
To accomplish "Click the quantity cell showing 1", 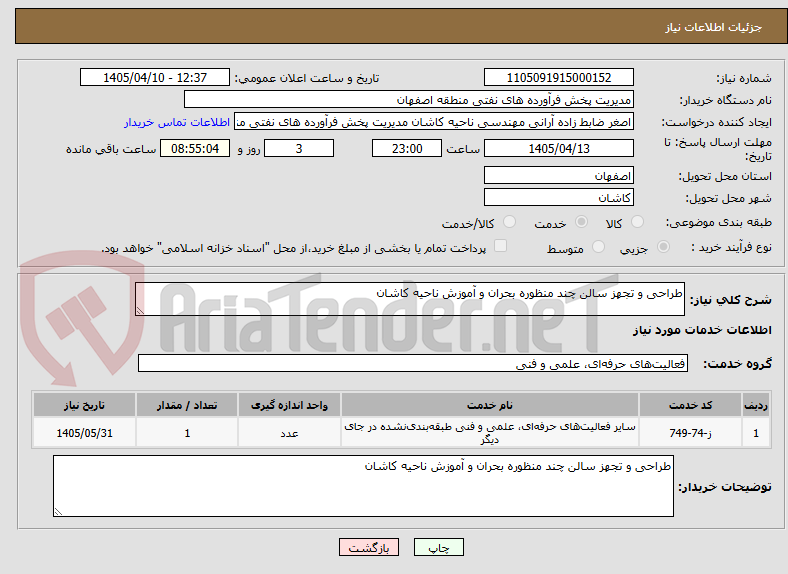I will [187, 433].
